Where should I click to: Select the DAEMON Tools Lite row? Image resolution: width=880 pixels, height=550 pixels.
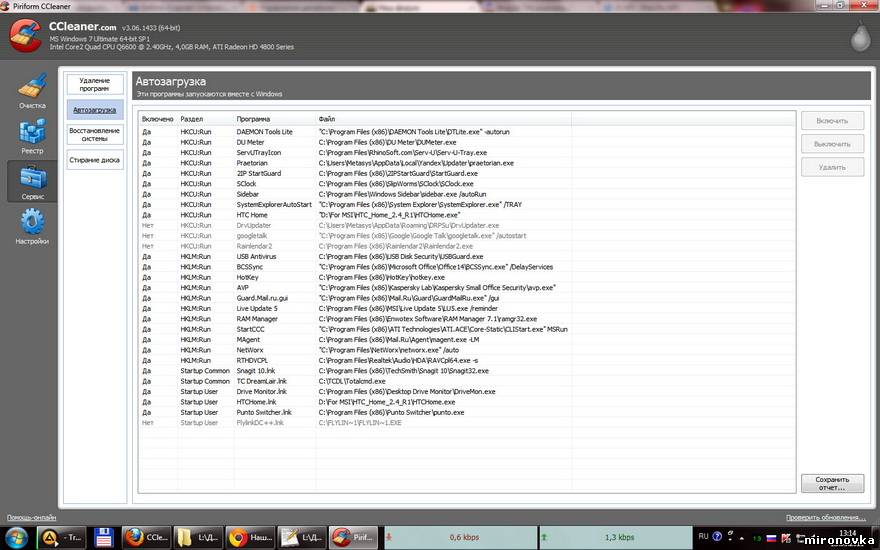coord(466,132)
